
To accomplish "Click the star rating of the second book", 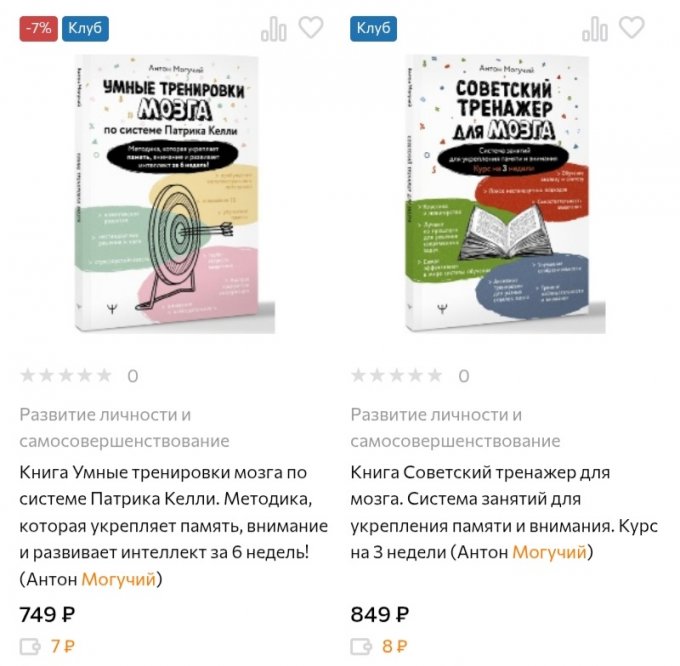I will coord(397,375).
